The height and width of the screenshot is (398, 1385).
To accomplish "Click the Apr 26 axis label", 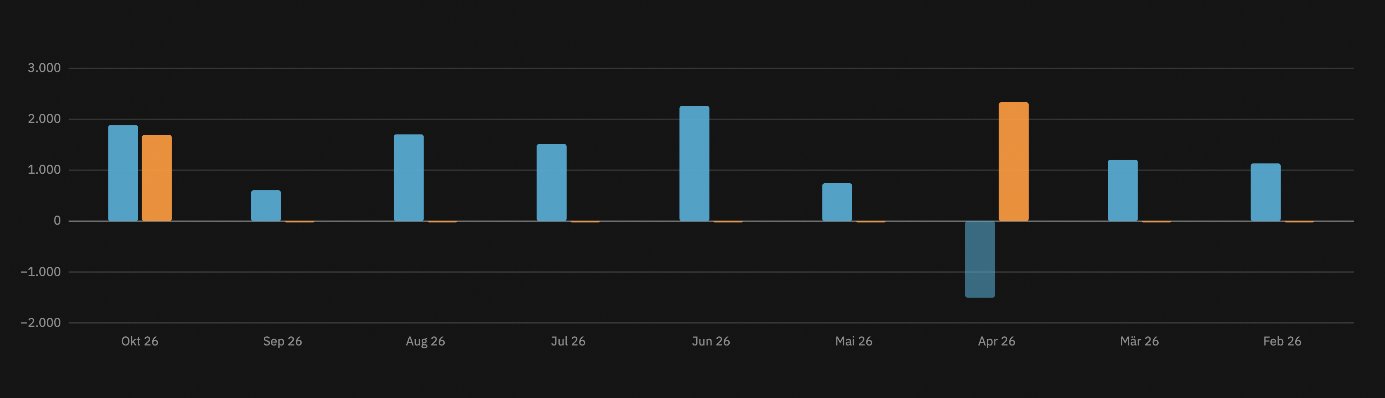I will [997, 341].
